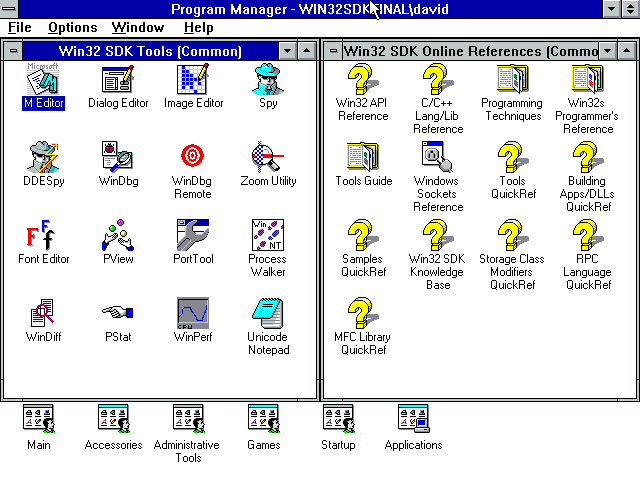This screenshot has height=480, width=640.
Task: Click the Win32 SDK Tools title bar
Action: click(x=150, y=51)
